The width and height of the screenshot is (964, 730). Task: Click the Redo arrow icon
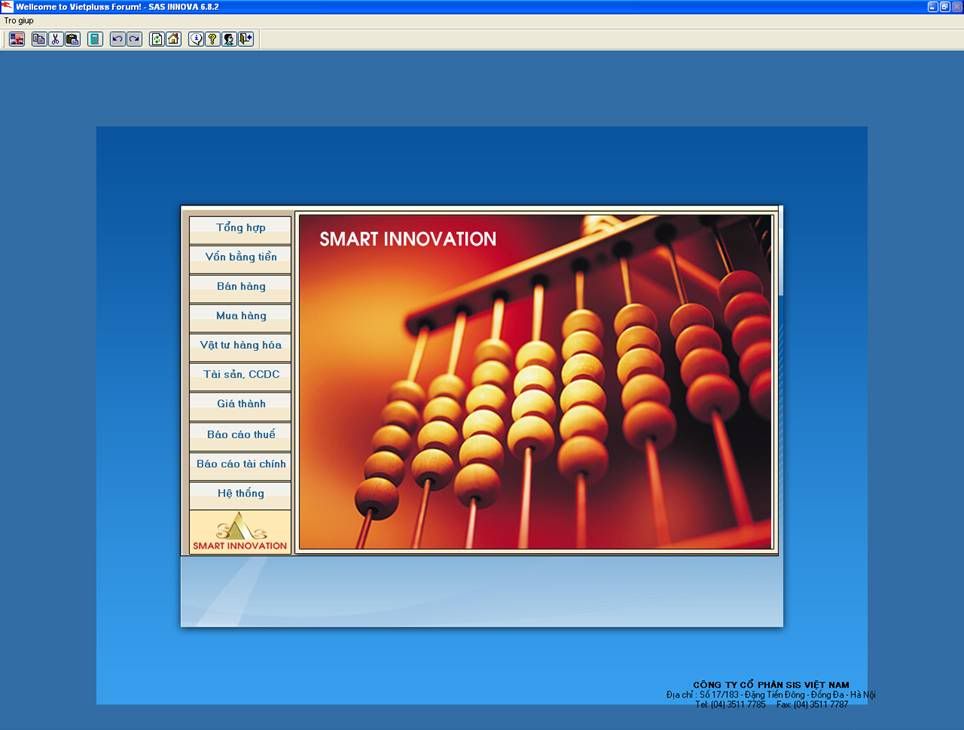pyautogui.click(x=134, y=39)
